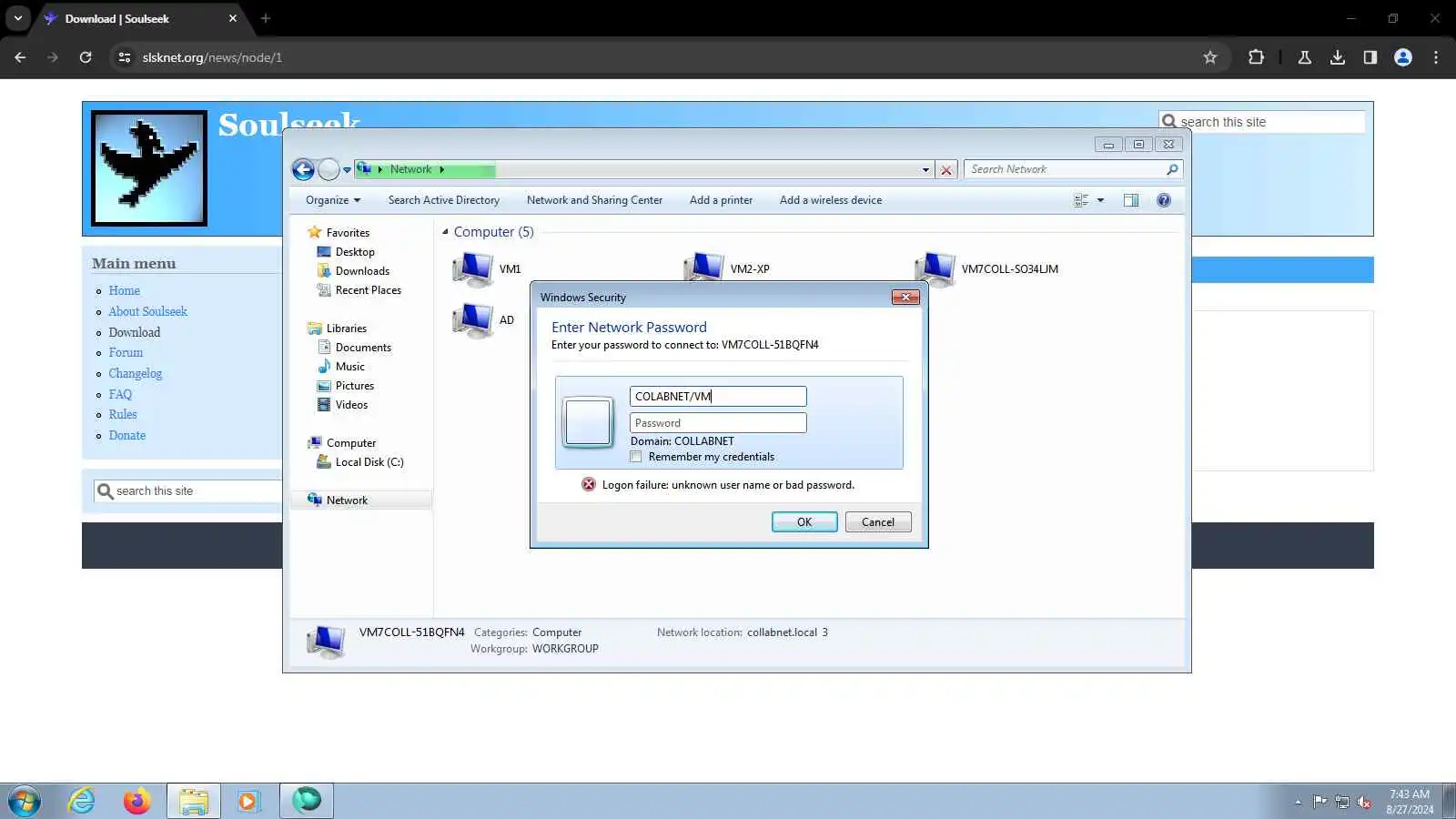Select the AD computer icon
The width and height of the screenshot is (1456, 819).
tap(472, 319)
